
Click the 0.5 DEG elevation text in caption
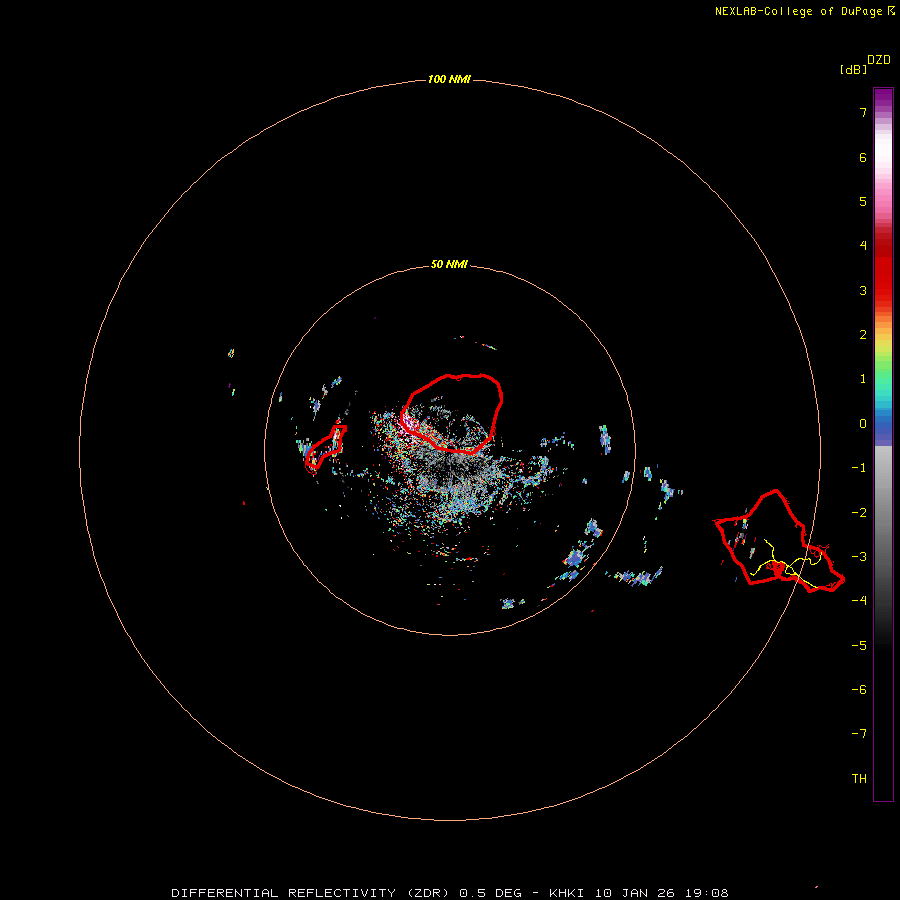[x=490, y=893]
